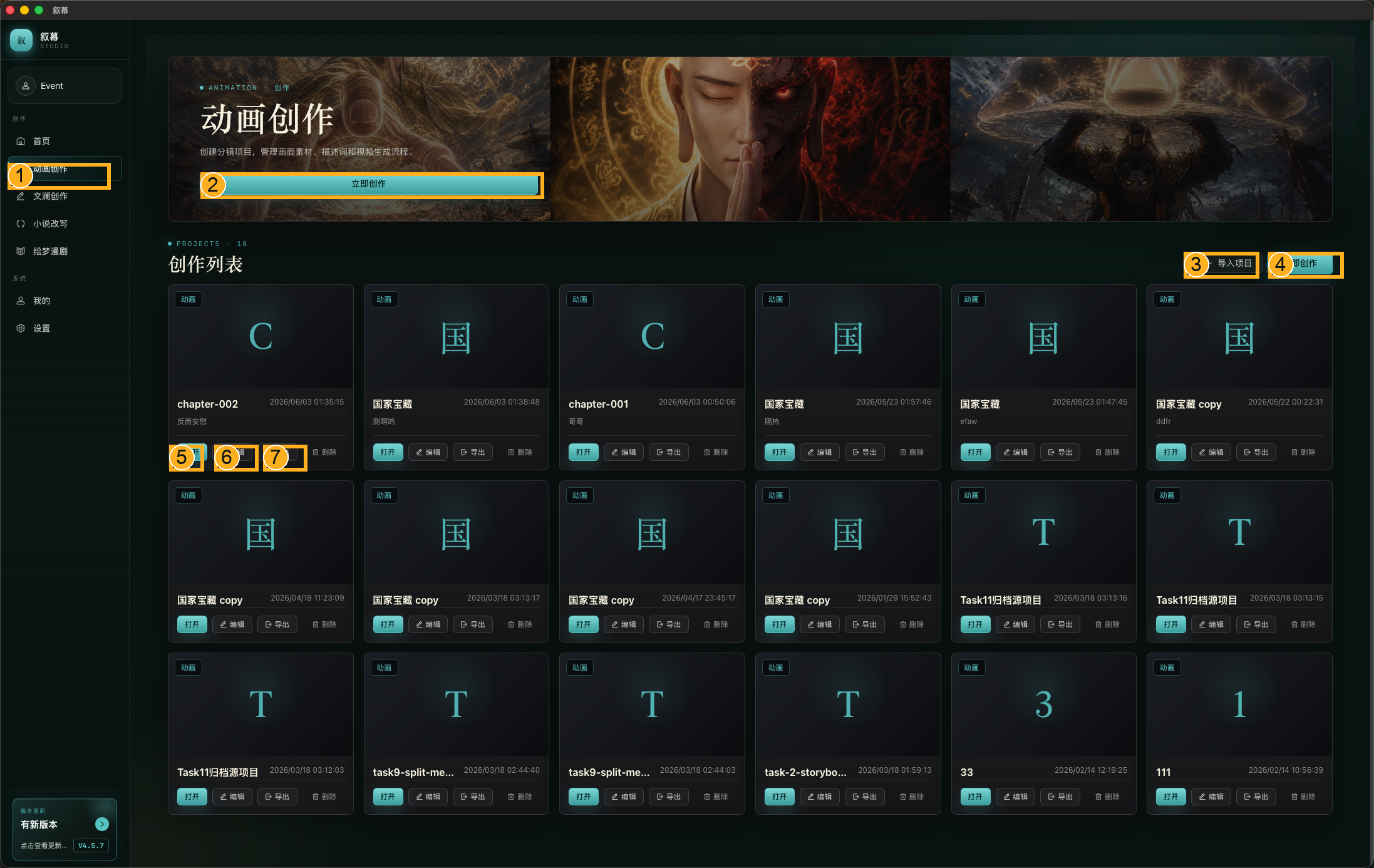This screenshot has width=1374, height=868.
Task: Delete the chapter-002 project
Action: click(325, 452)
